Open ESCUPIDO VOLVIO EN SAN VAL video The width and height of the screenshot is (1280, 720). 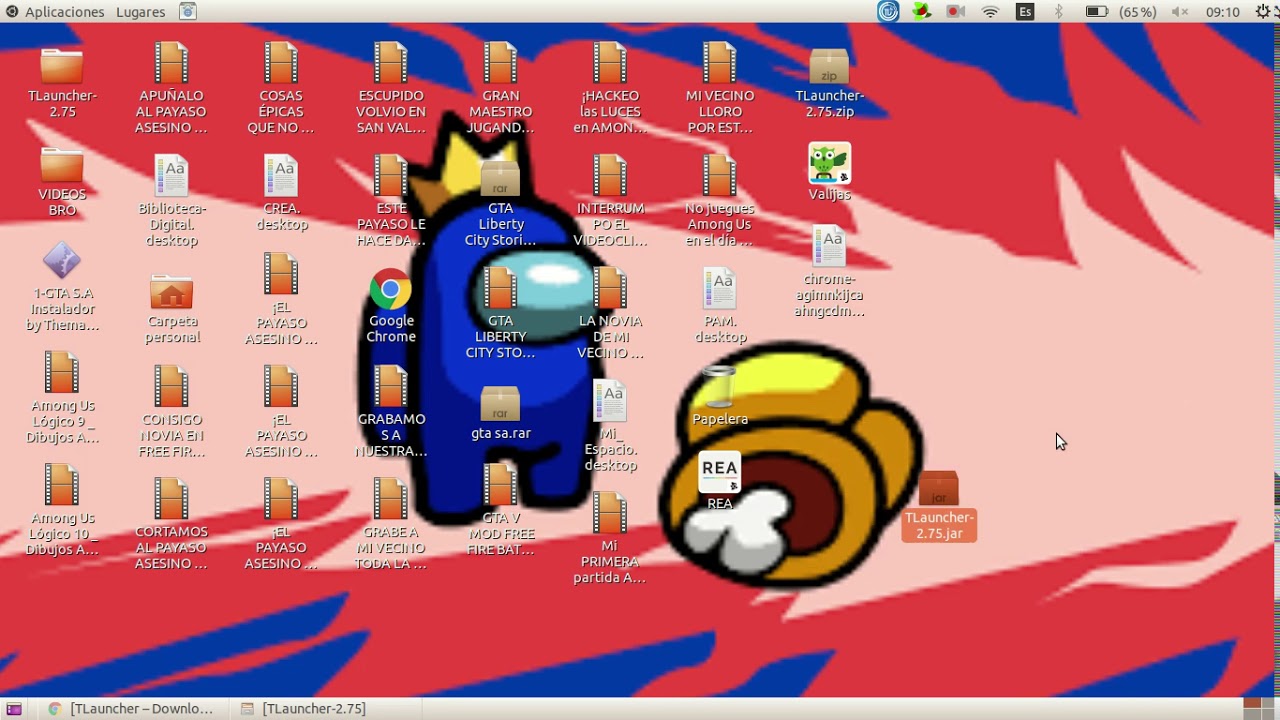pyautogui.click(x=391, y=63)
